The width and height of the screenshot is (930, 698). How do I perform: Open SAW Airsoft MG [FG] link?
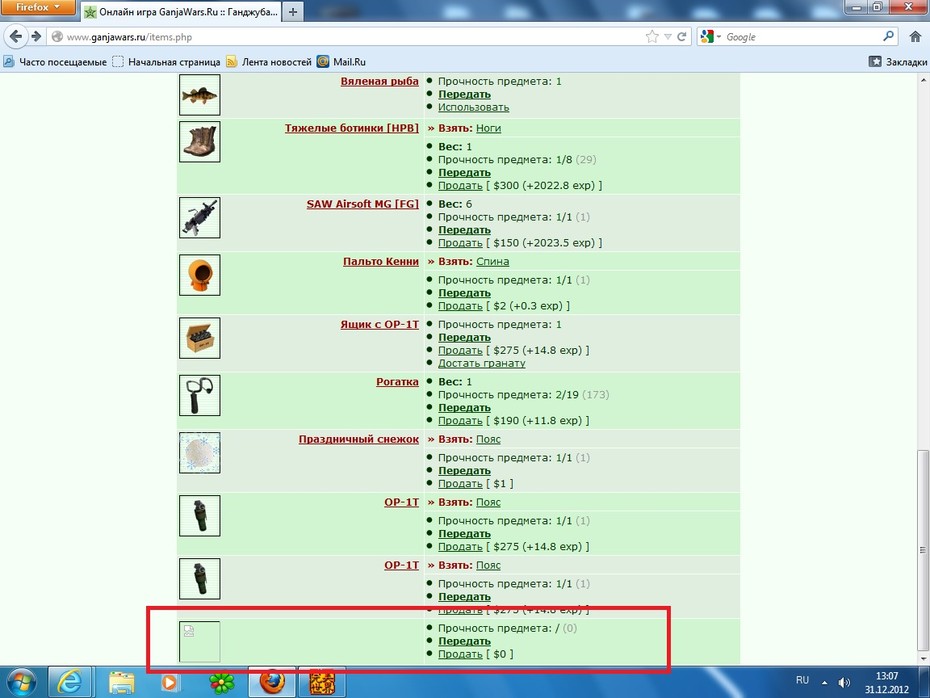tap(362, 204)
